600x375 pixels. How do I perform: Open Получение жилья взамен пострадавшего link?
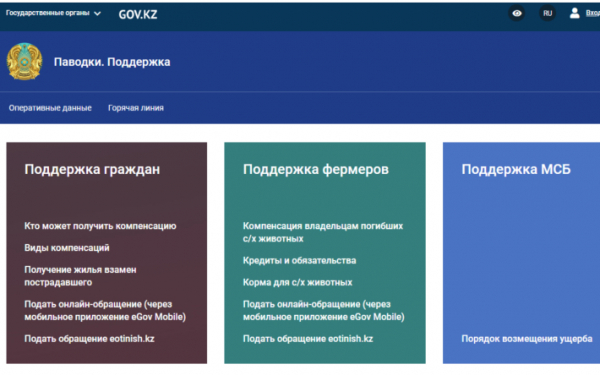80,276
